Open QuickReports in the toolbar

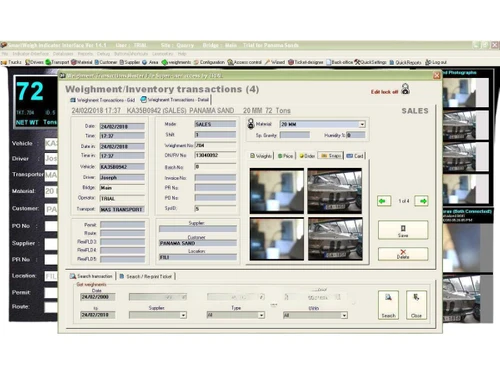[x=406, y=62]
